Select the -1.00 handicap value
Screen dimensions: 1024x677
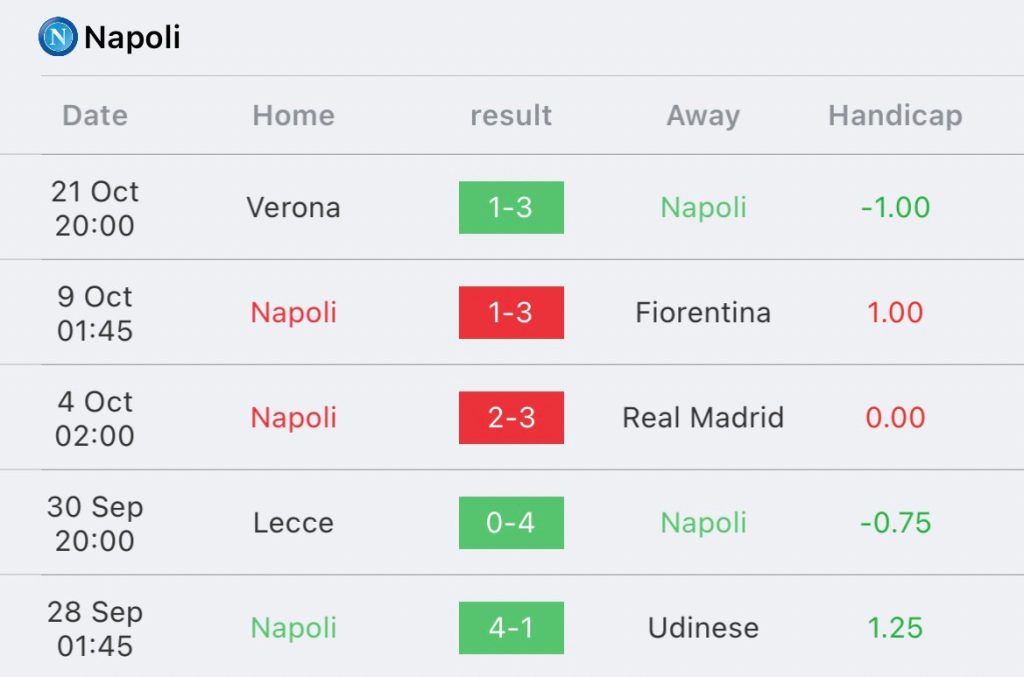pyautogui.click(x=895, y=208)
